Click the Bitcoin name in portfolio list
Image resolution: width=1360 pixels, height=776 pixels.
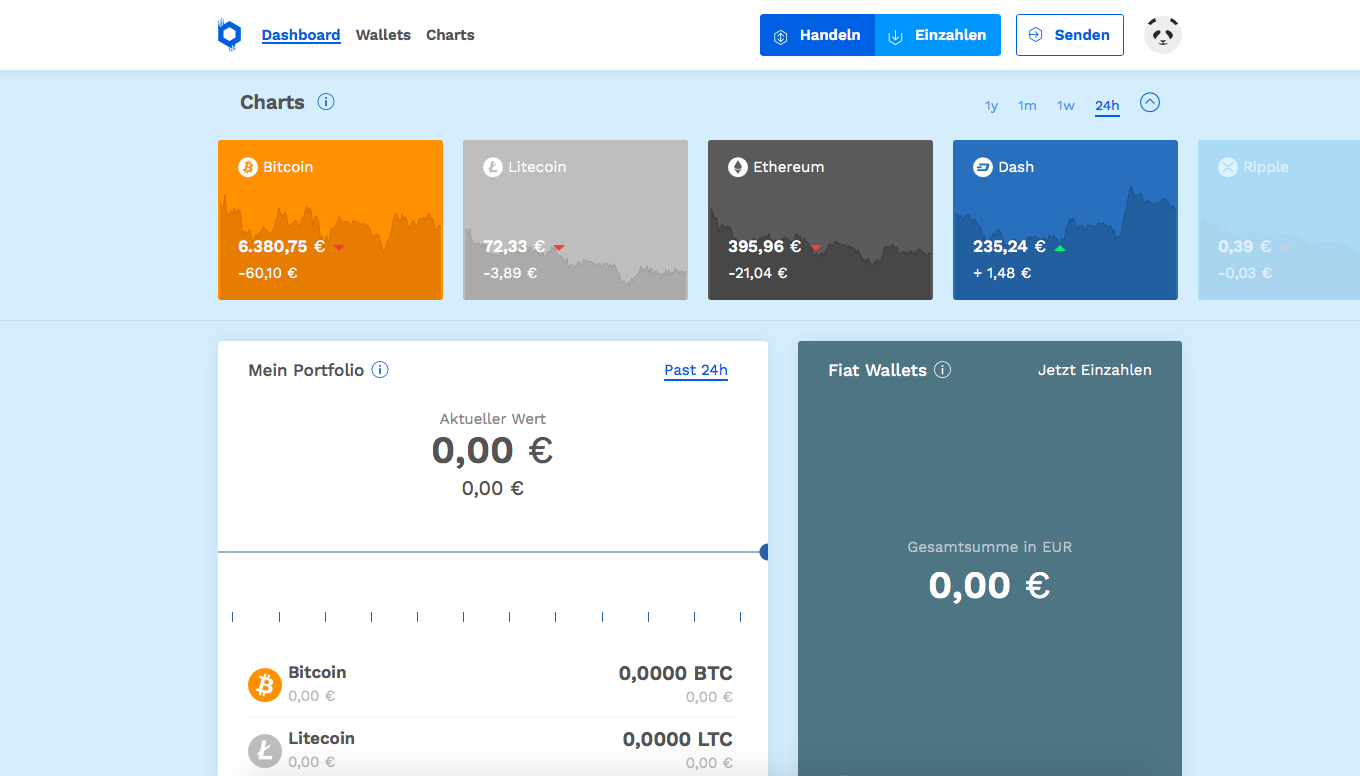(317, 672)
